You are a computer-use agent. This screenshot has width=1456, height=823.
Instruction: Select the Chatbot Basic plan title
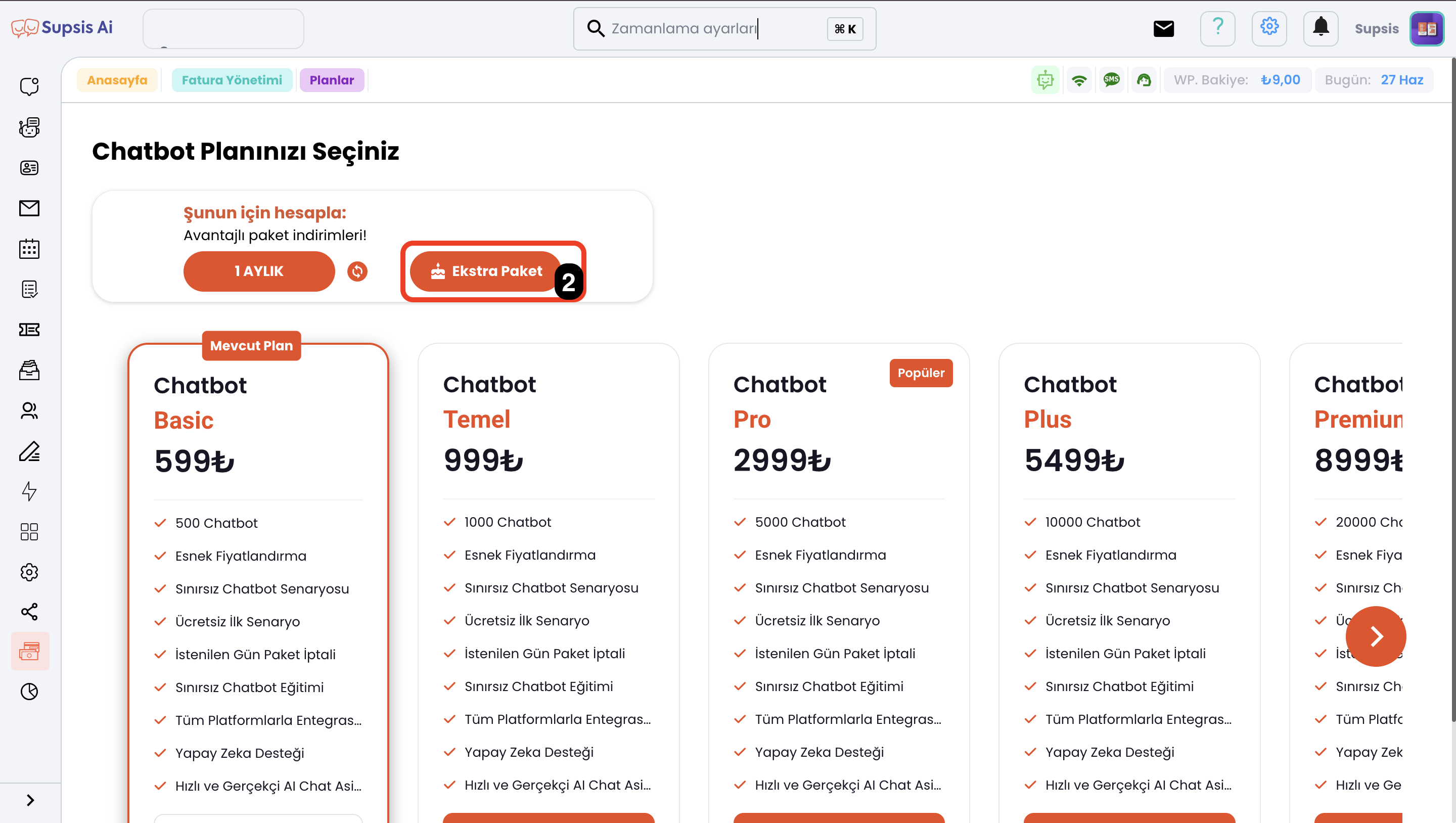tap(200, 403)
